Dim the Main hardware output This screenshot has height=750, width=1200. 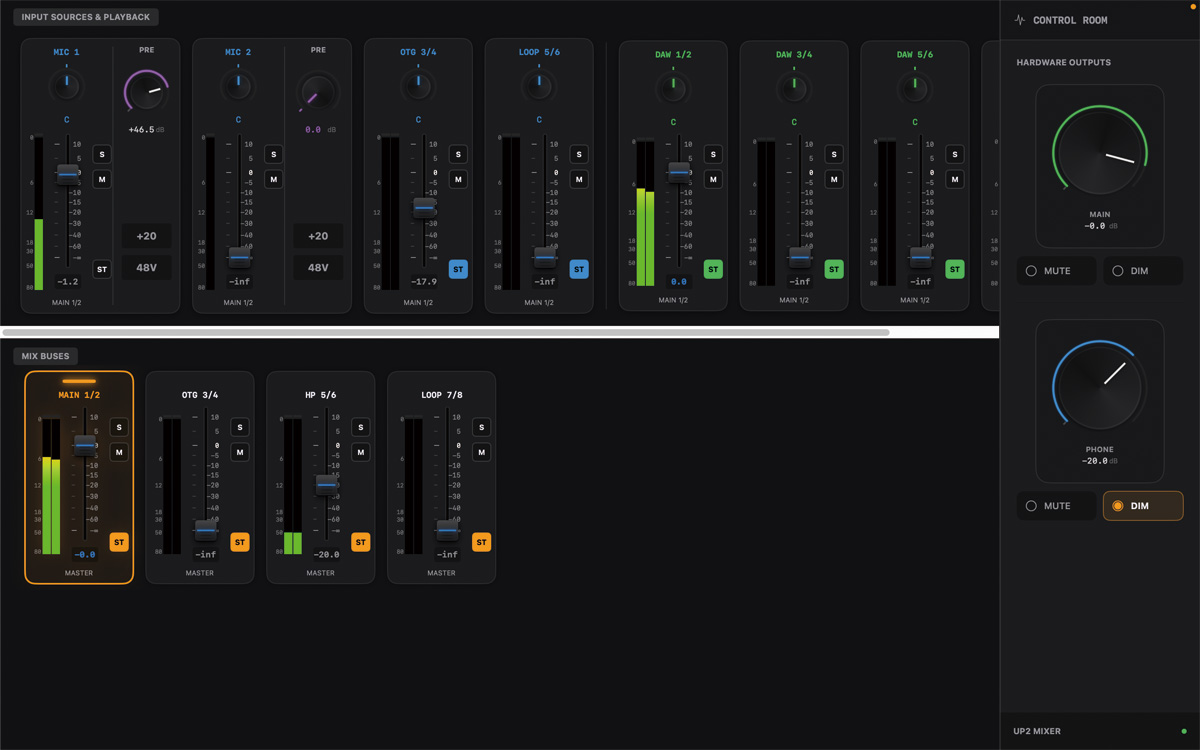1143,271
